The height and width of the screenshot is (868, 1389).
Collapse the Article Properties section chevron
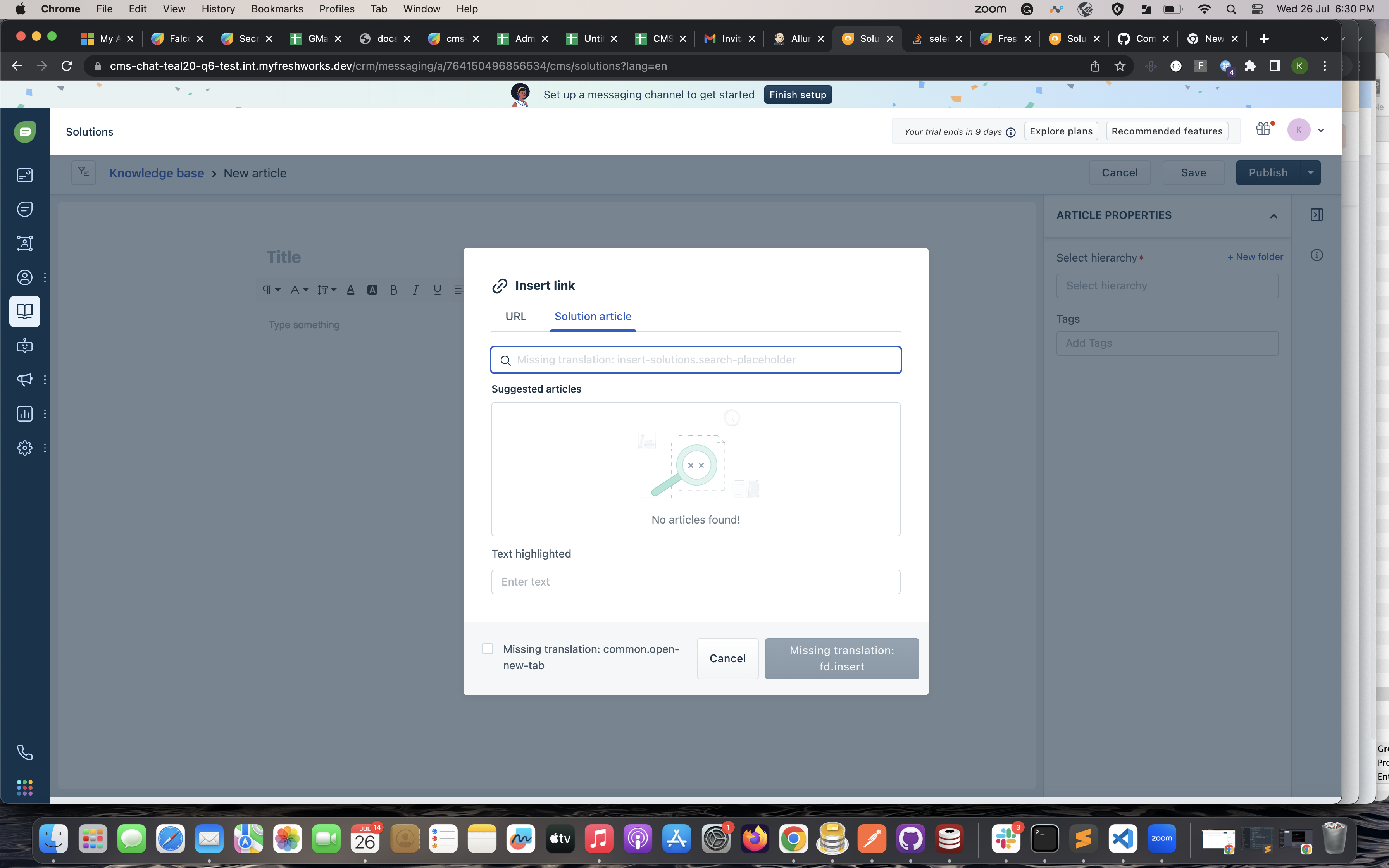coord(1274,217)
